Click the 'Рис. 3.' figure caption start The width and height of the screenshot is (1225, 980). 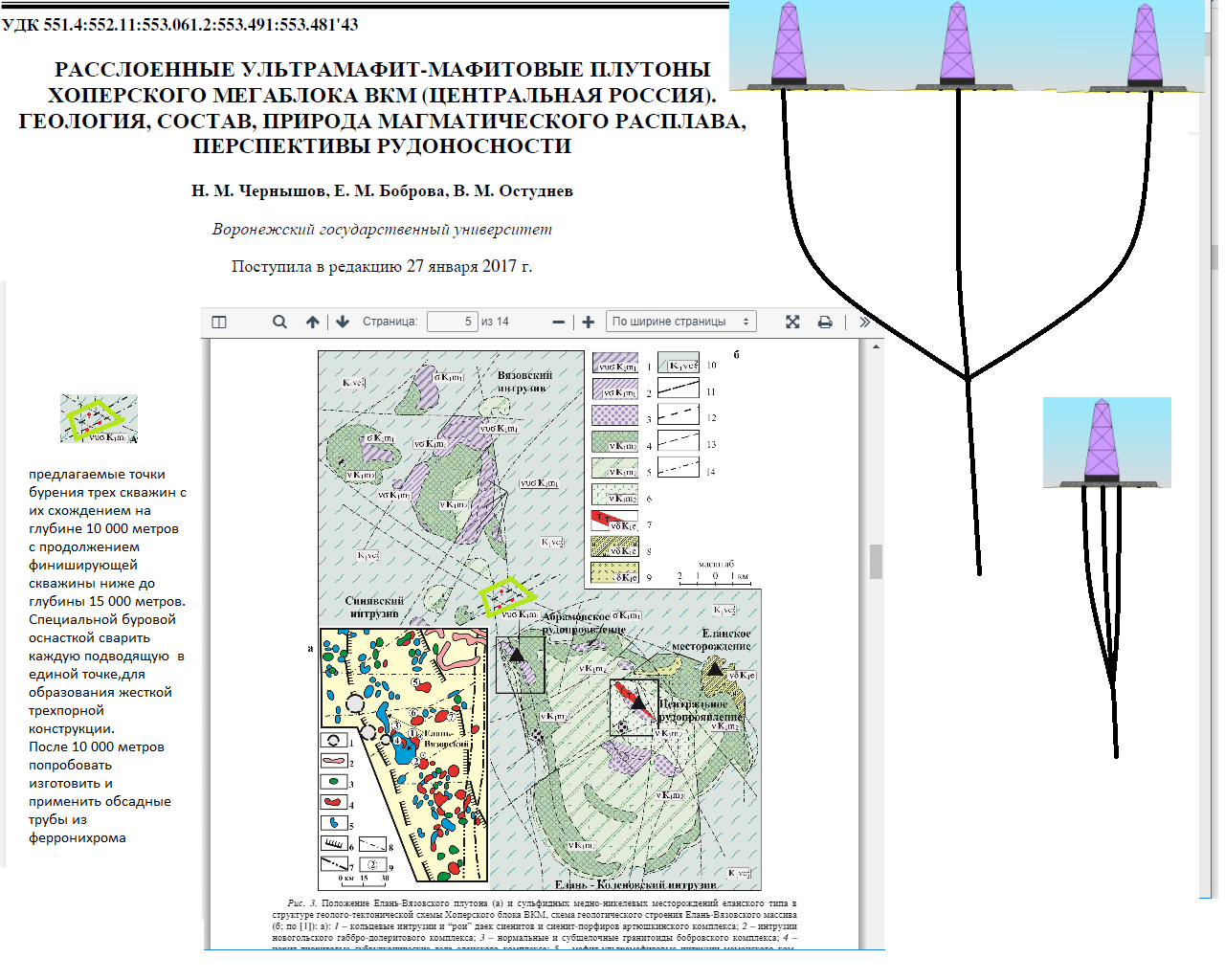301,902
